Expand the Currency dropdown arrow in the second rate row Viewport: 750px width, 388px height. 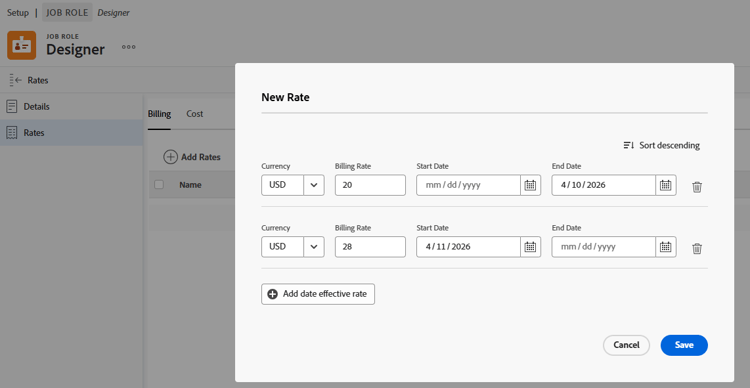(314, 247)
